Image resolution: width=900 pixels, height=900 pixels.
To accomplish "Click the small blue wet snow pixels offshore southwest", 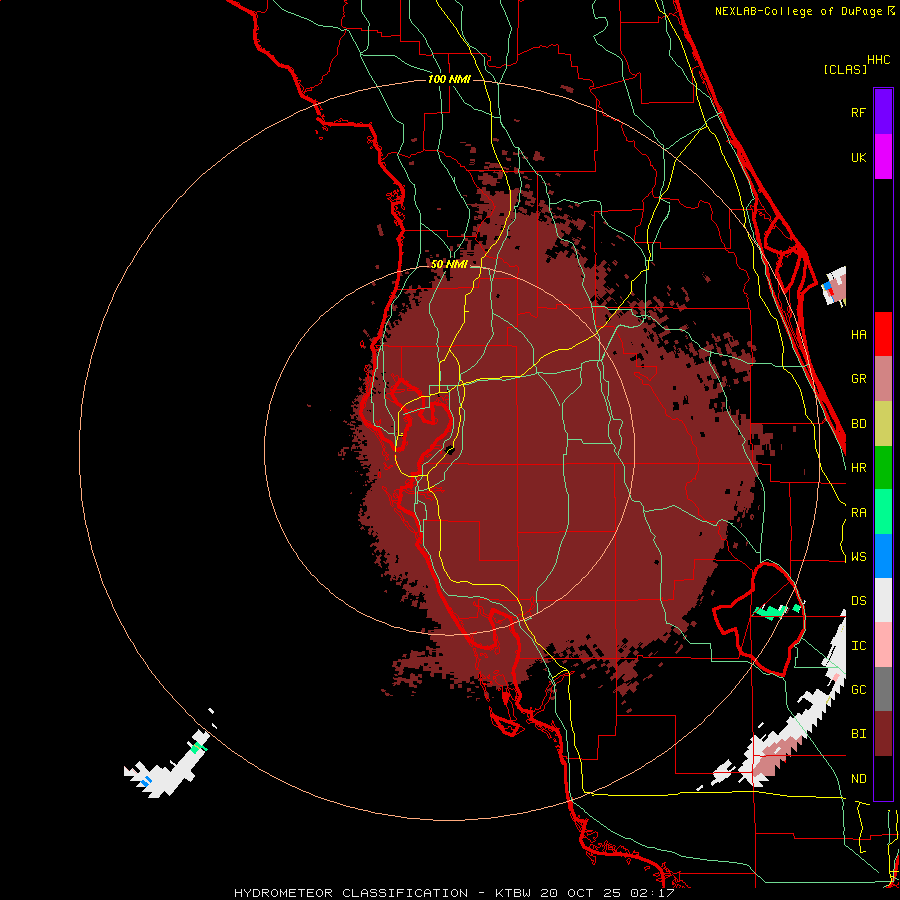I will pyautogui.click(x=146, y=781).
